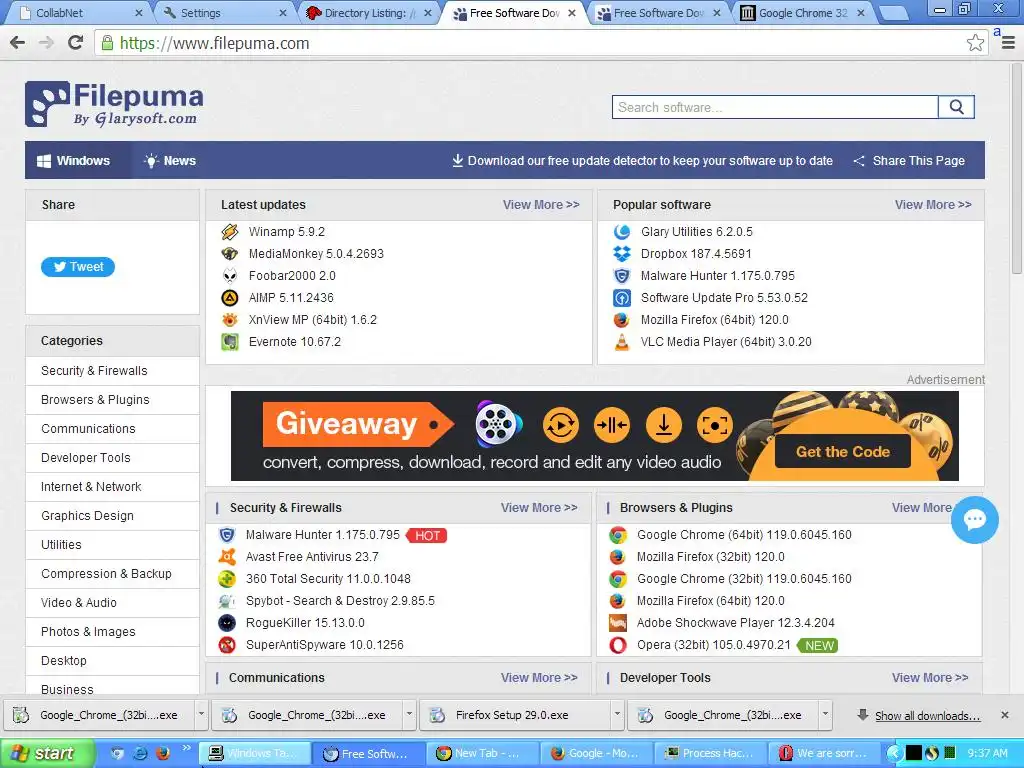The height and width of the screenshot is (768, 1024).
Task: Reload the page with the refresh icon
Action: coord(76,43)
